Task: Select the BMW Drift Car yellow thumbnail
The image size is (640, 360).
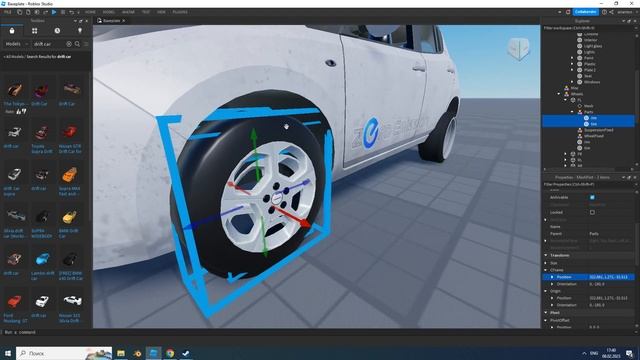Action: click(x=70, y=217)
